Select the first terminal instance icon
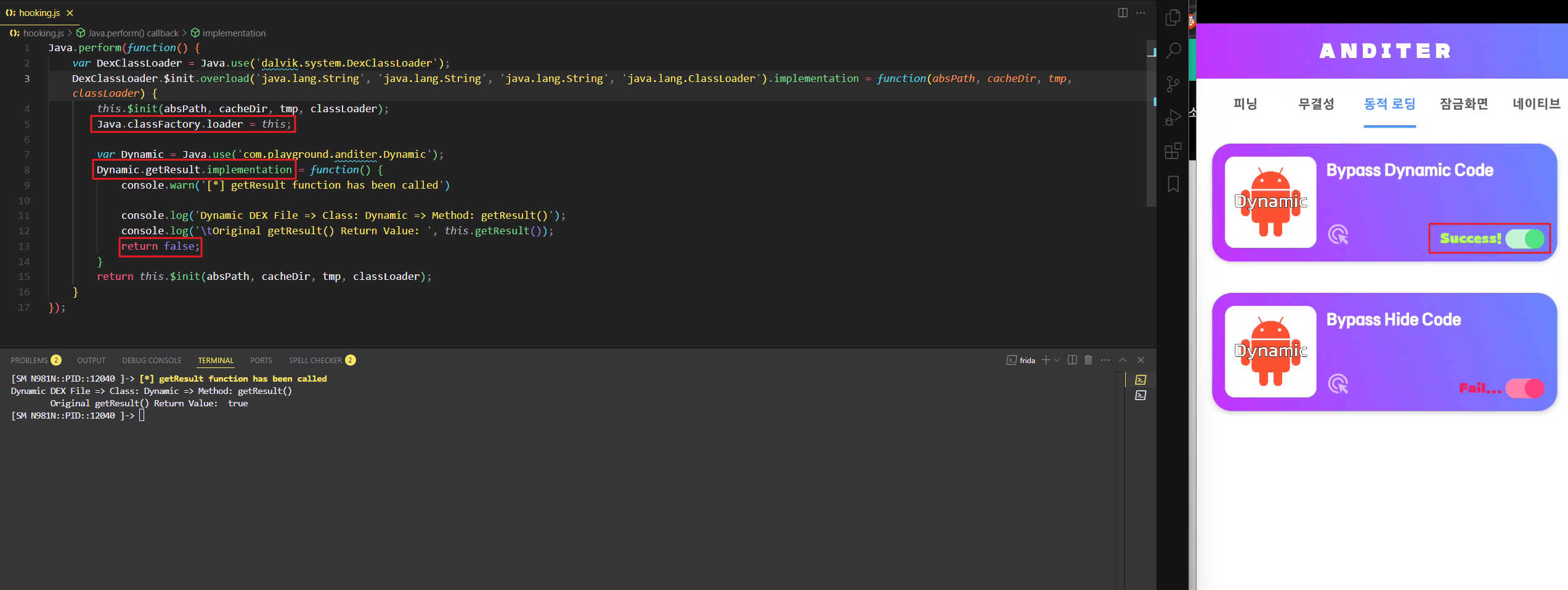1568x590 pixels. (x=1140, y=380)
